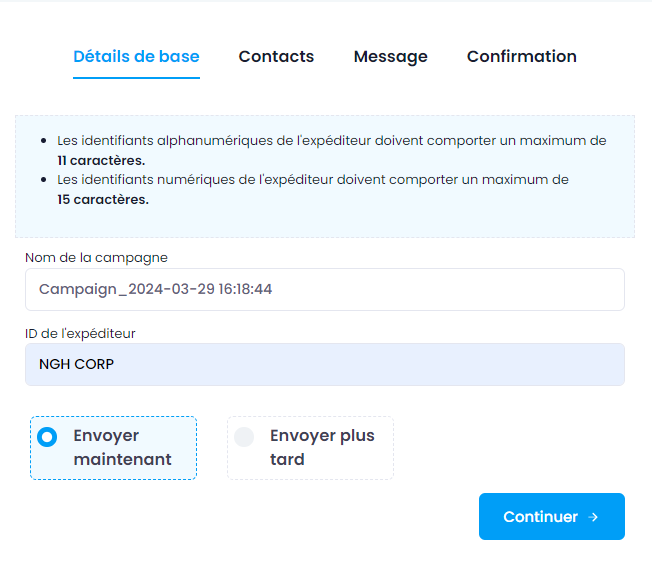
Task: Open the Détails de base tab
Action: pyautogui.click(x=136, y=57)
